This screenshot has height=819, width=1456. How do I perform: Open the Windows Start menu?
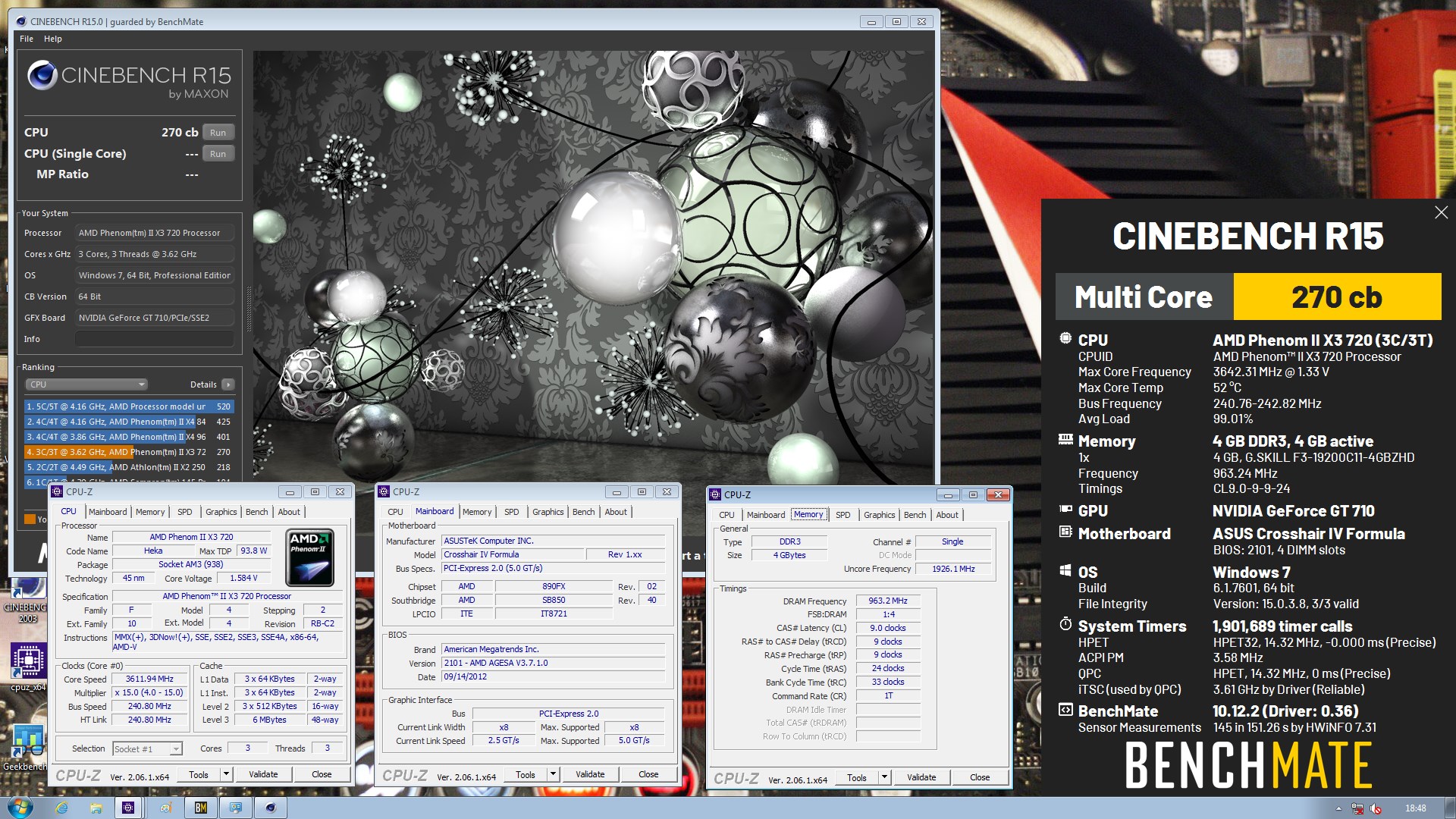pos(19,808)
